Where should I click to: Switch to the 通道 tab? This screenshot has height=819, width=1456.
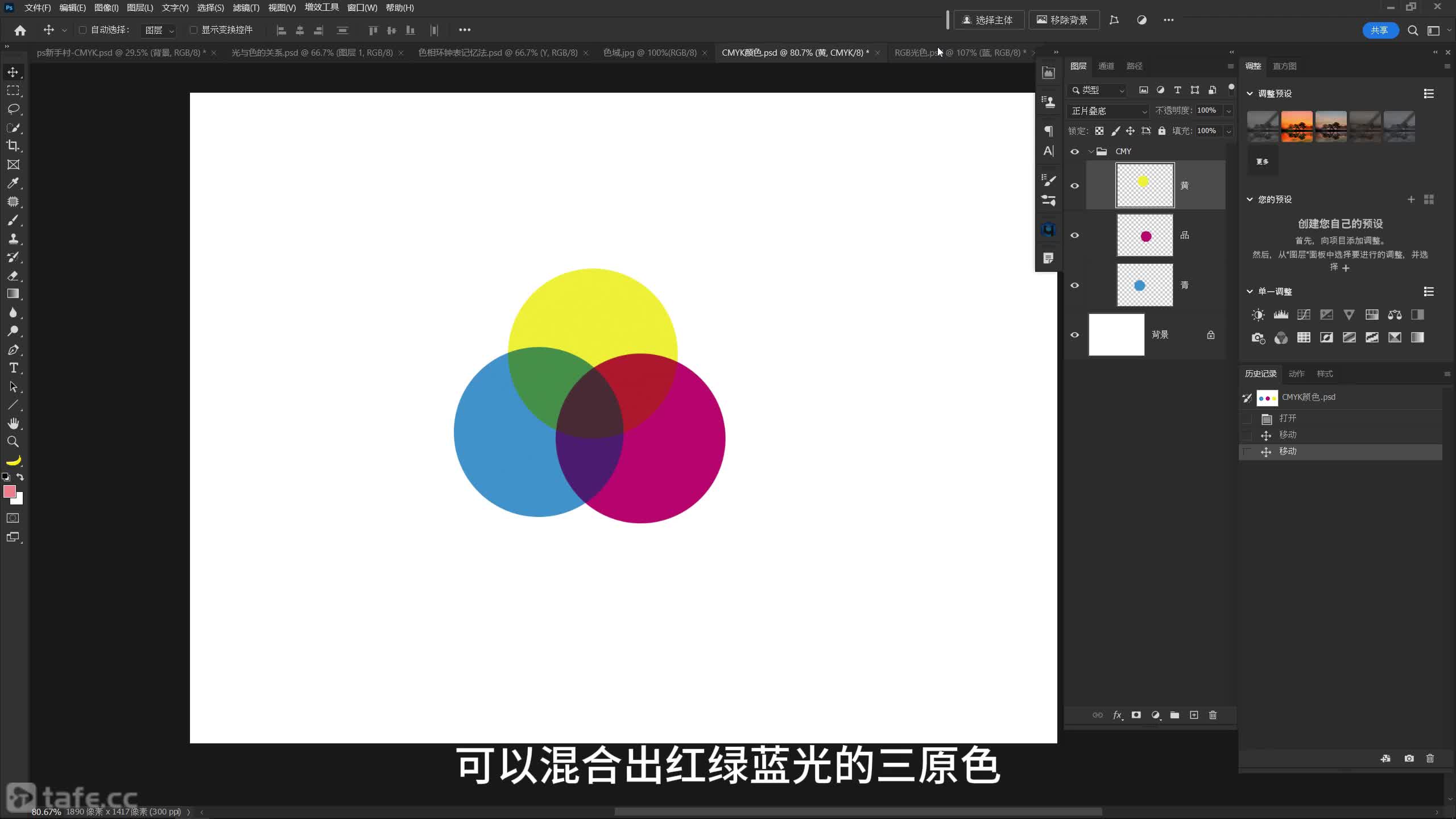[x=1106, y=66]
